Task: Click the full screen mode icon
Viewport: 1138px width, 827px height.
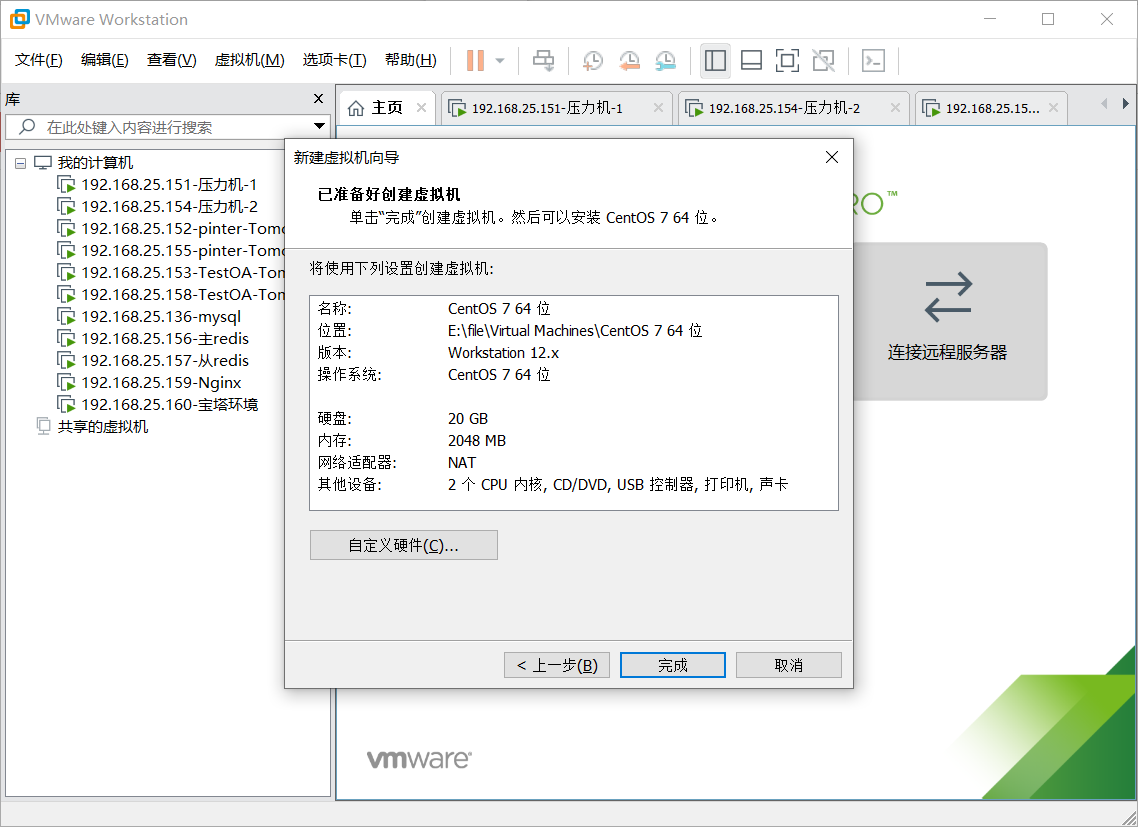Action: pyautogui.click(x=787, y=60)
